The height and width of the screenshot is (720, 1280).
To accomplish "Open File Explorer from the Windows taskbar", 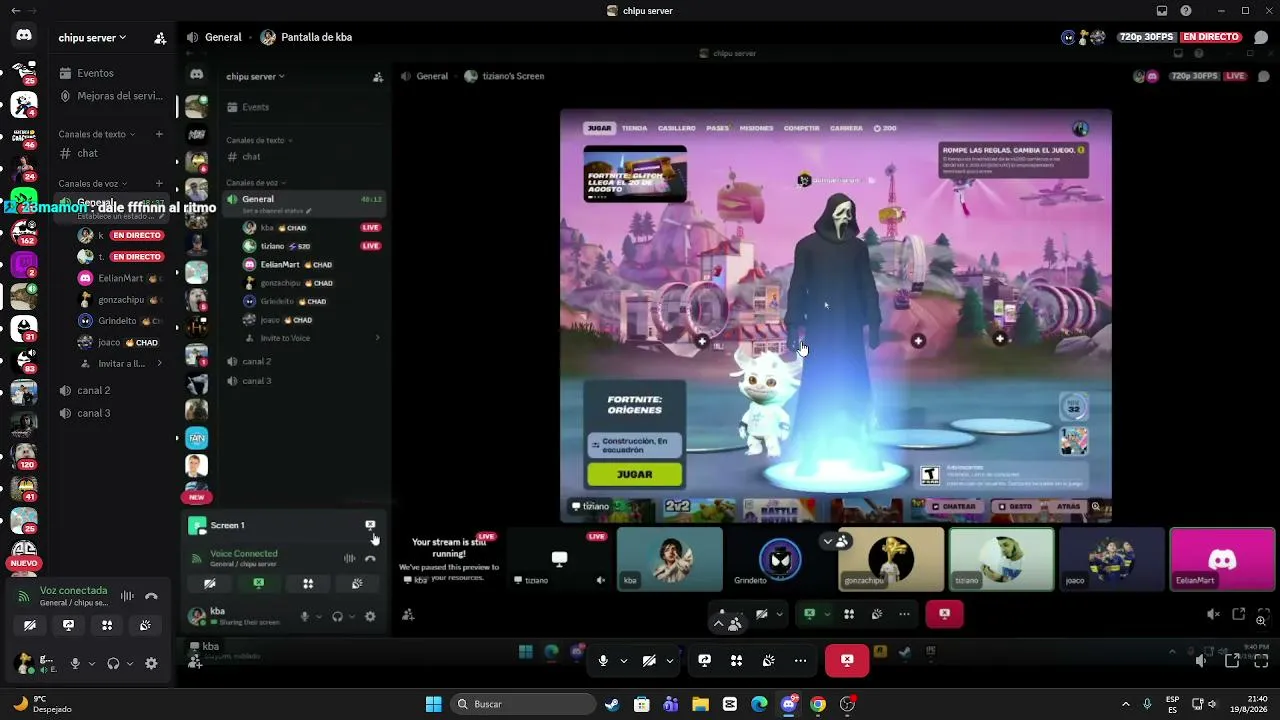I will tap(700, 704).
